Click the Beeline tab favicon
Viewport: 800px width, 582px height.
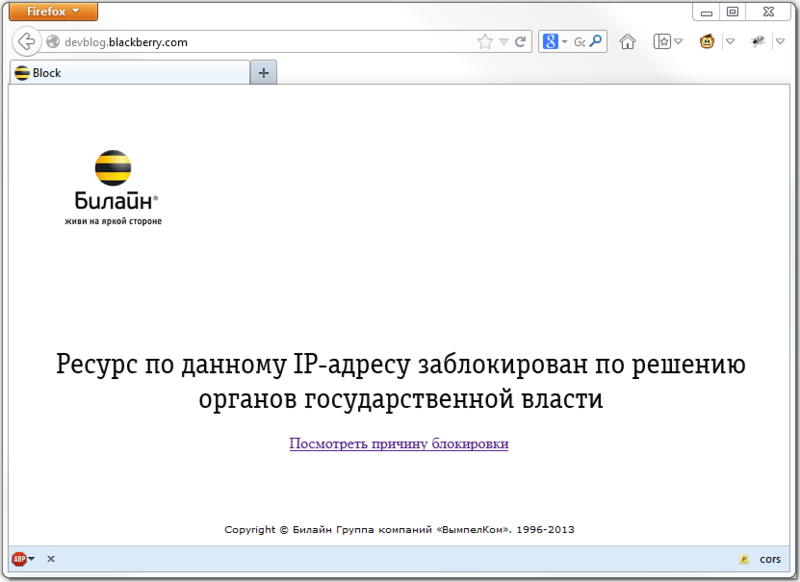click(22, 73)
